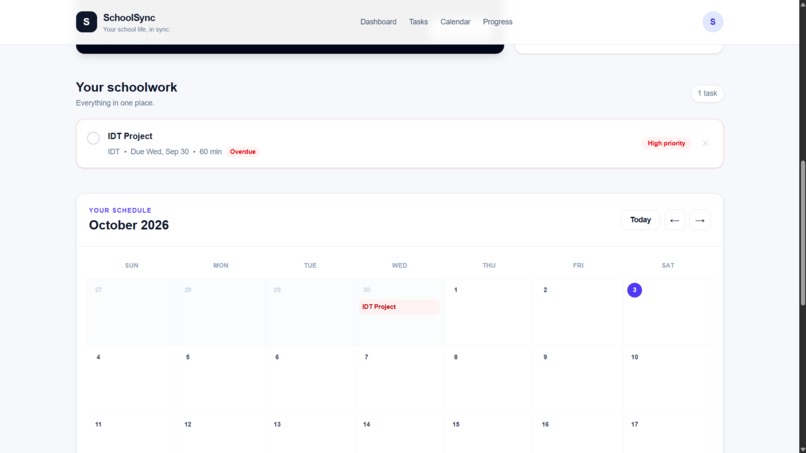This screenshot has width=806, height=453.
Task: Open the Dashboard nav item
Action: (x=378, y=22)
